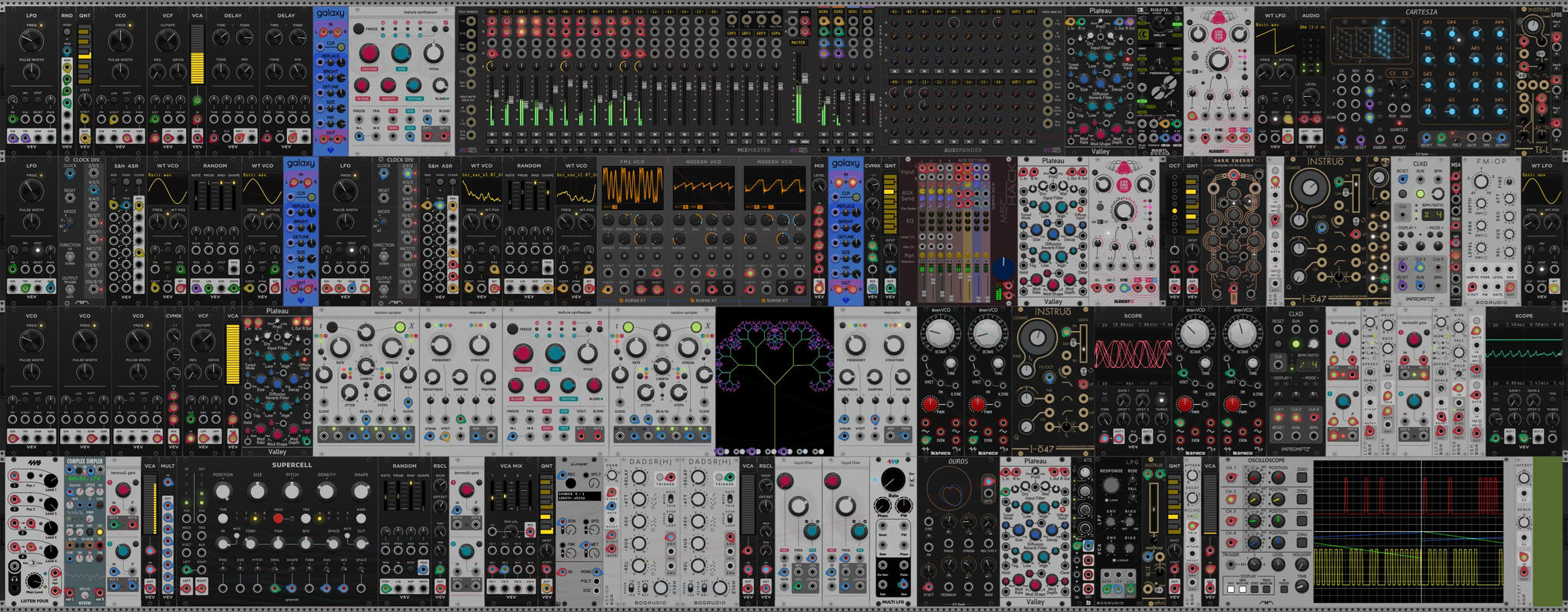Click the large Oscilloscope waveform screen

coord(1407,531)
